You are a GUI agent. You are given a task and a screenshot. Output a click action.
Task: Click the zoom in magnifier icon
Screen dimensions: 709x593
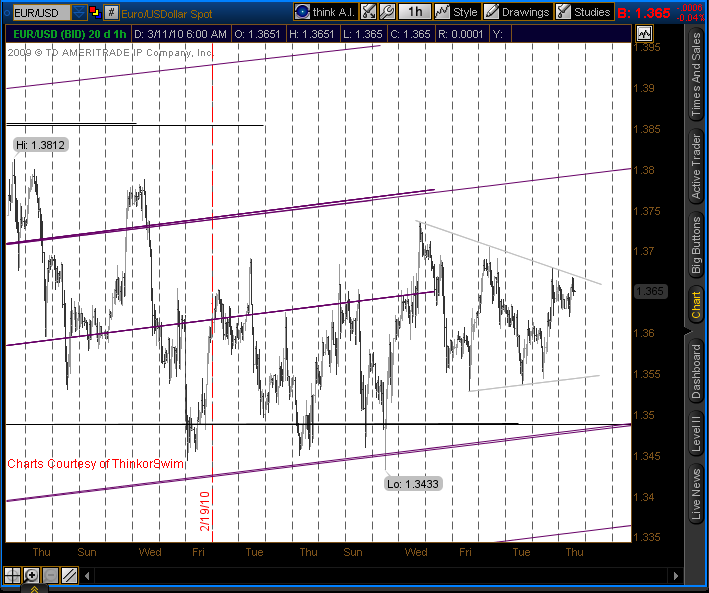(31, 575)
